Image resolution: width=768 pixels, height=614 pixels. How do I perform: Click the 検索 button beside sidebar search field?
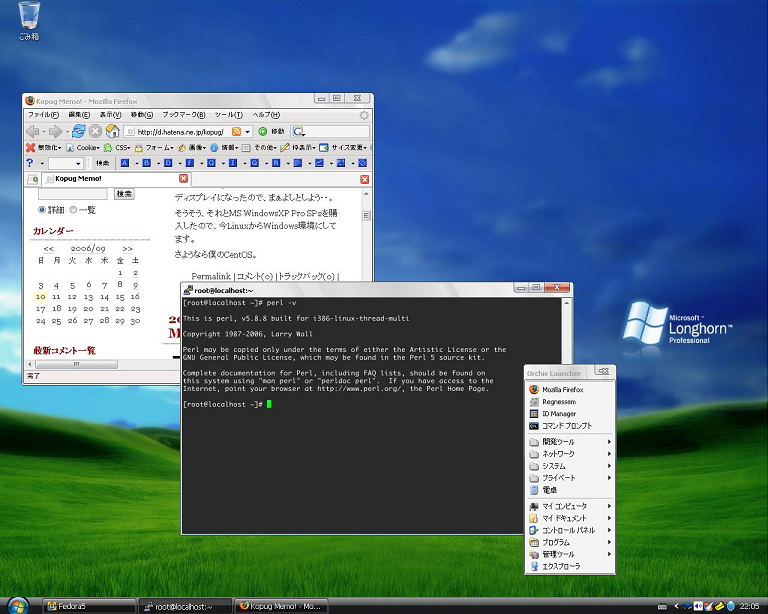pyautogui.click(x=124, y=194)
